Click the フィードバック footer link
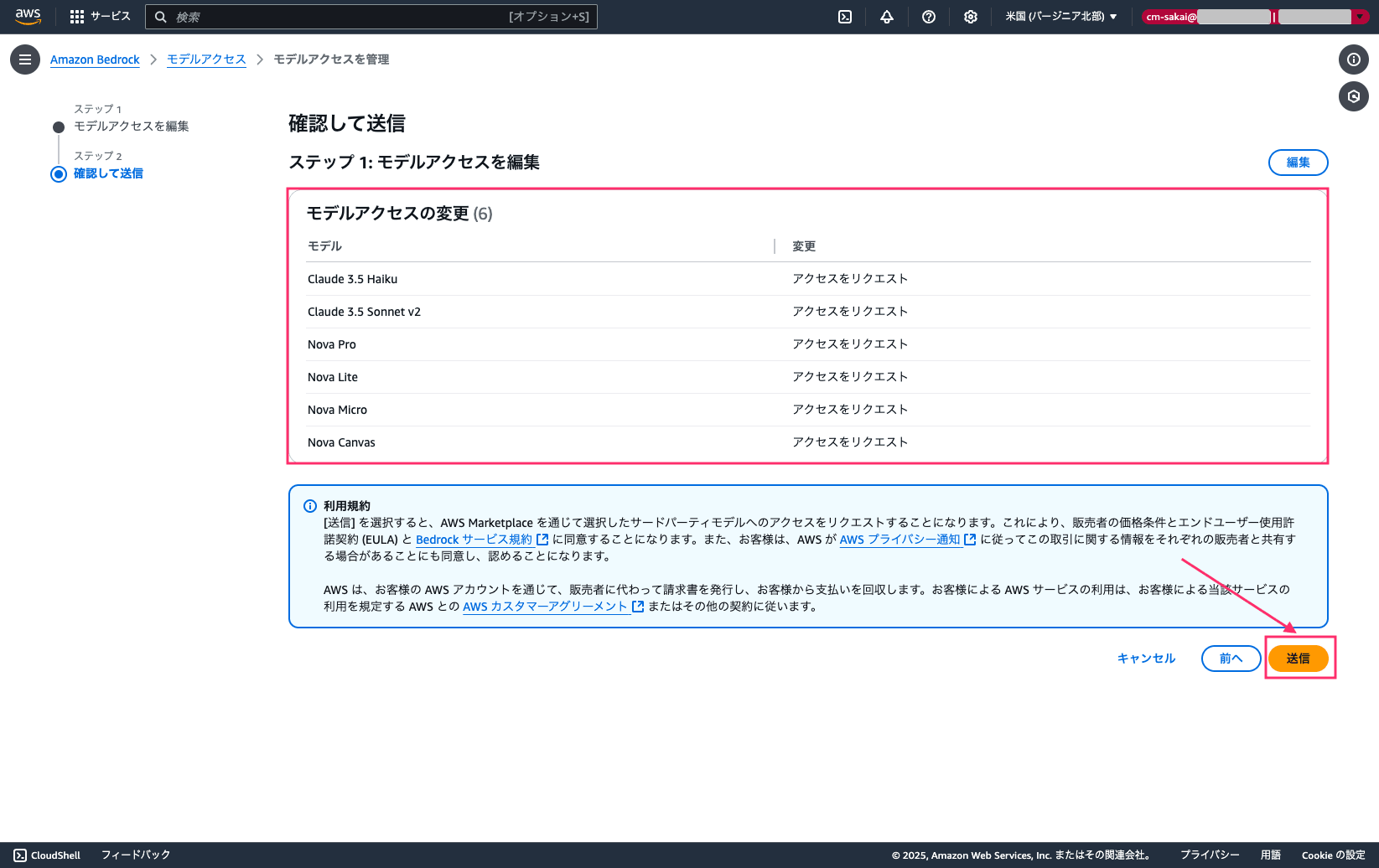Image resolution: width=1379 pixels, height=868 pixels. click(x=136, y=855)
